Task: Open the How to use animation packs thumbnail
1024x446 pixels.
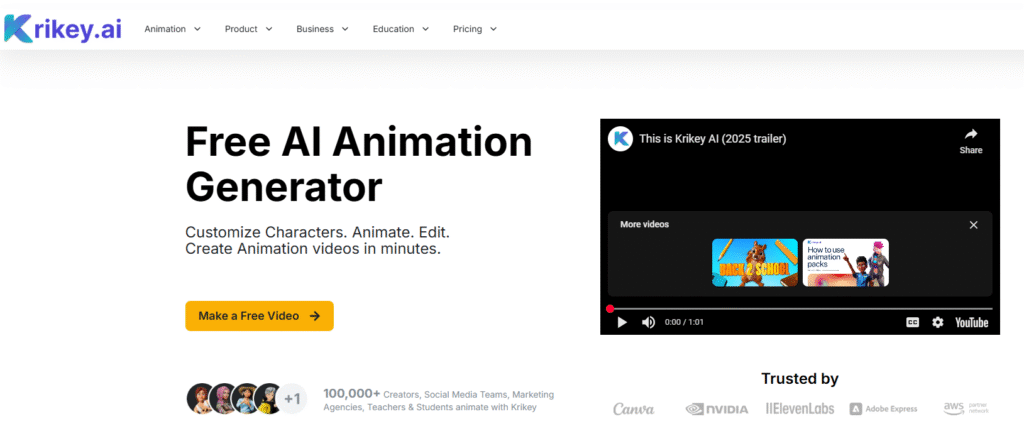Action: [x=846, y=263]
